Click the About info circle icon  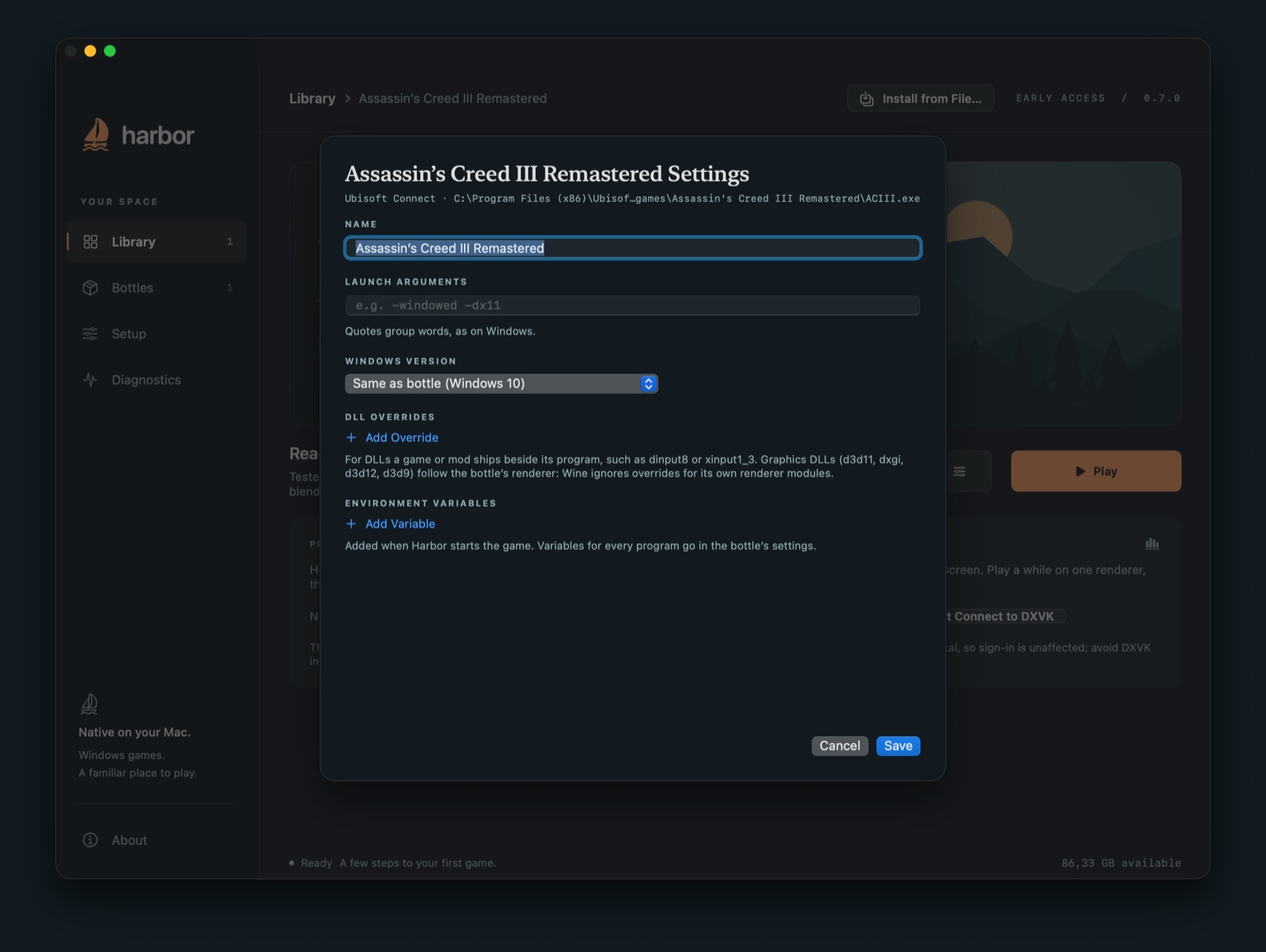coord(90,840)
